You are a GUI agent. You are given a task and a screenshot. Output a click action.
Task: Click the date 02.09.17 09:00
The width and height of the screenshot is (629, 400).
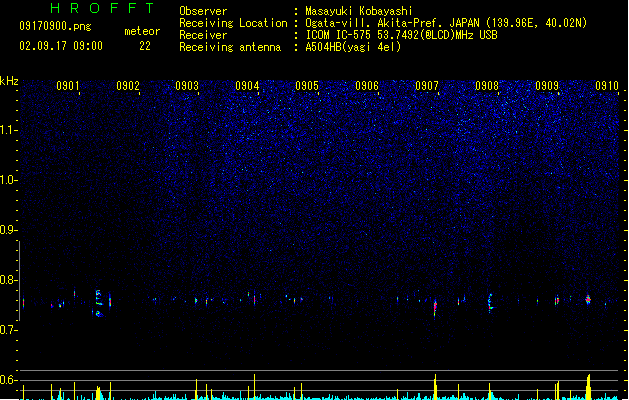(61, 46)
